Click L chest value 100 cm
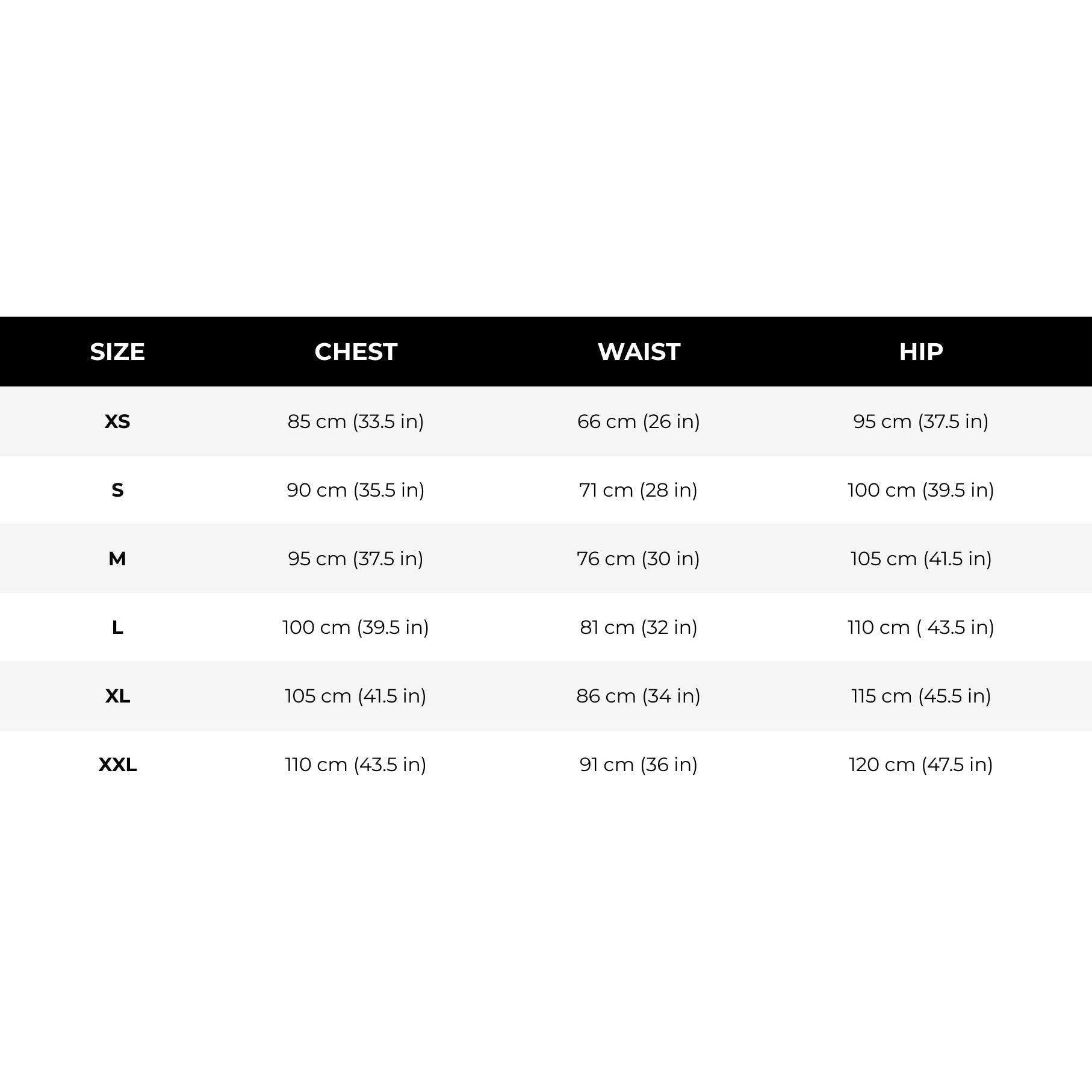Viewport: 1092px width, 1092px height. pyautogui.click(x=356, y=627)
